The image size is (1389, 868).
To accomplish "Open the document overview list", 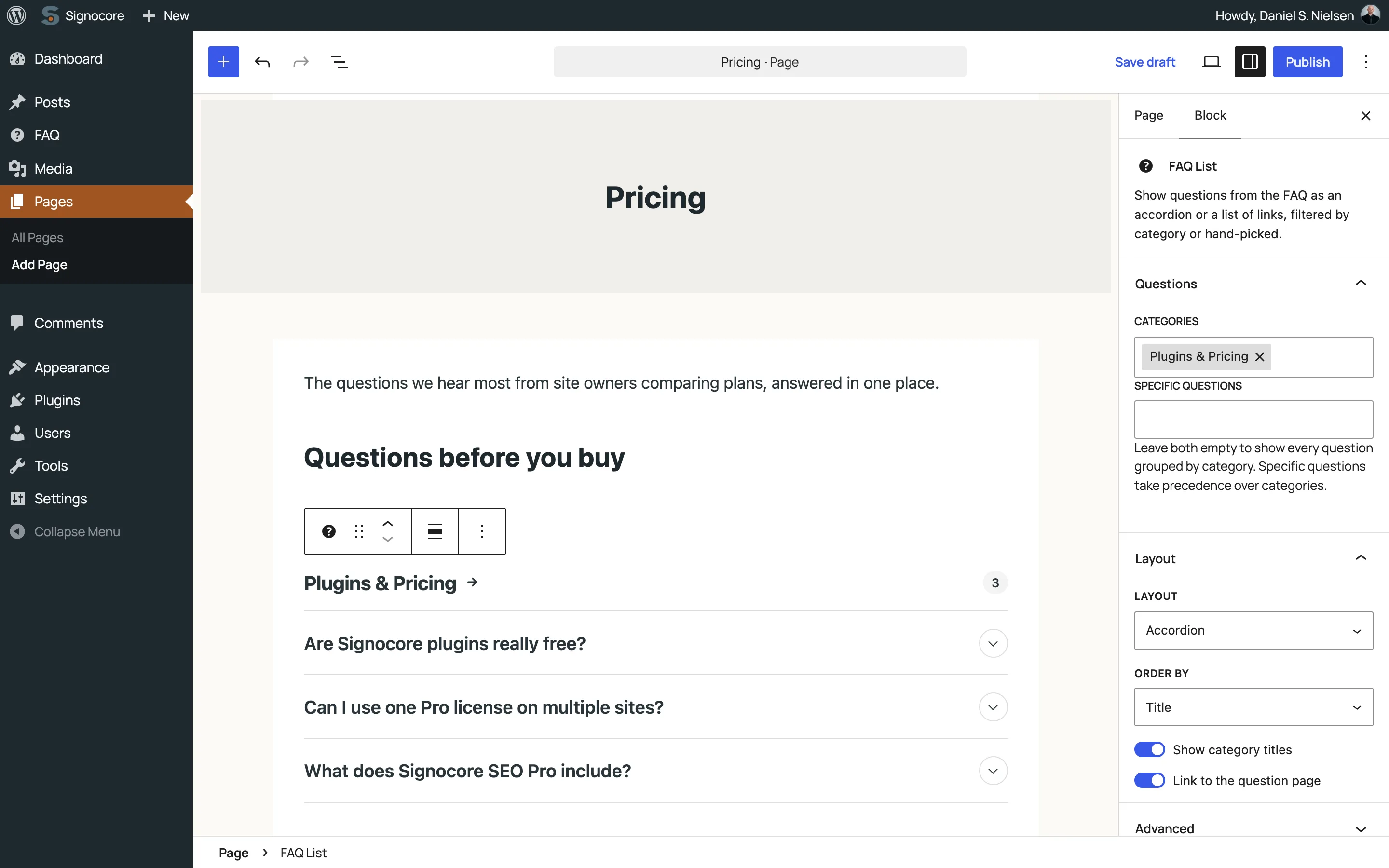I will pos(339,62).
